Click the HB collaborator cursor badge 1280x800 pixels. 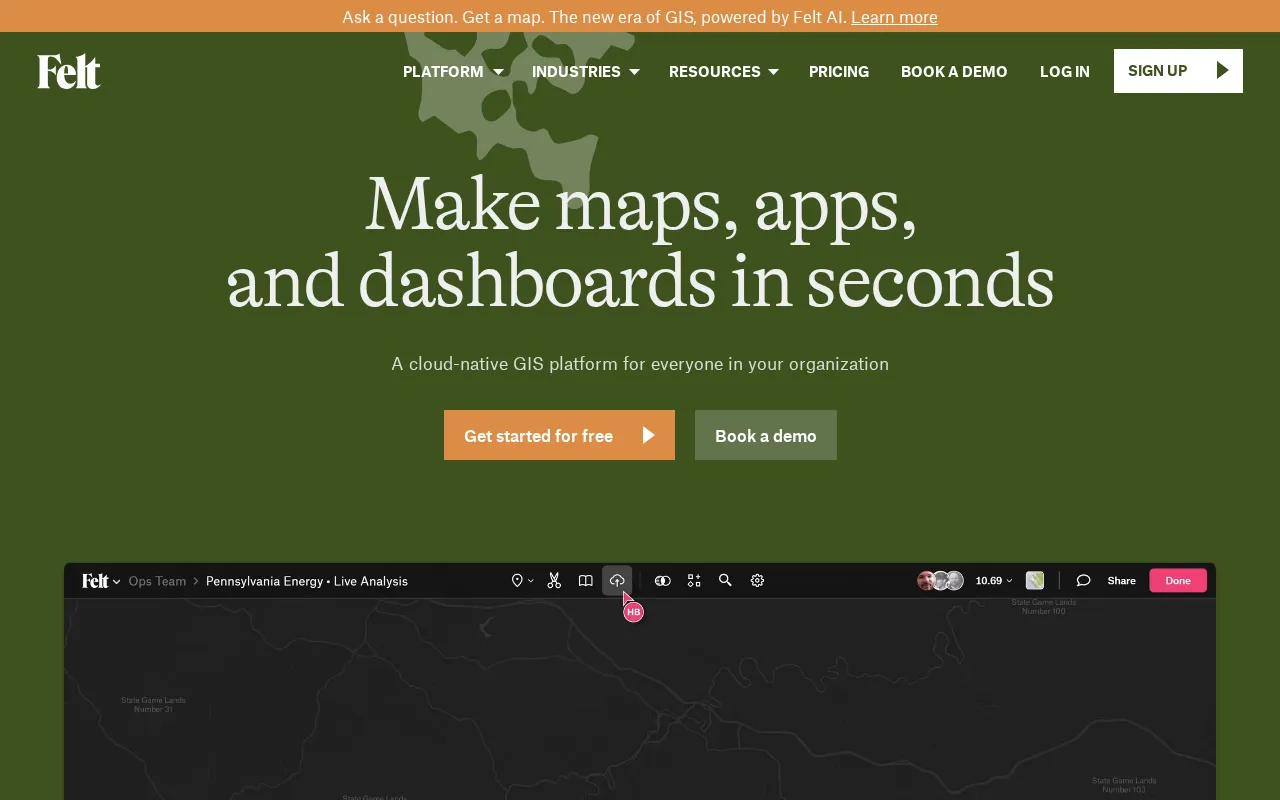633,611
